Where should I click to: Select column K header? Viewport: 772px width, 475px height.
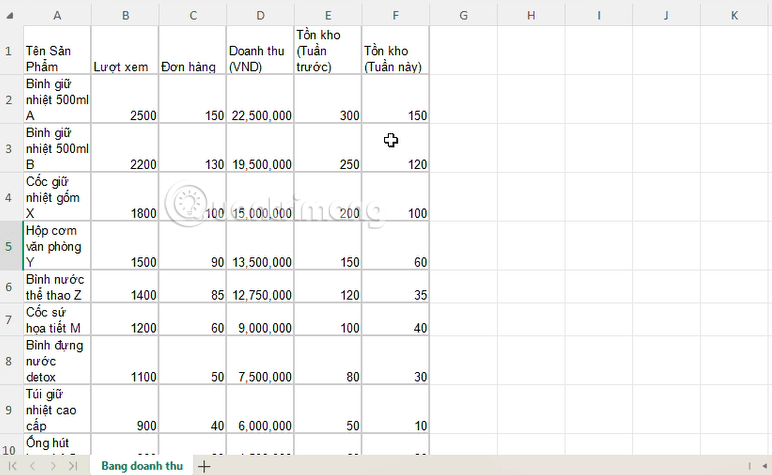click(734, 15)
